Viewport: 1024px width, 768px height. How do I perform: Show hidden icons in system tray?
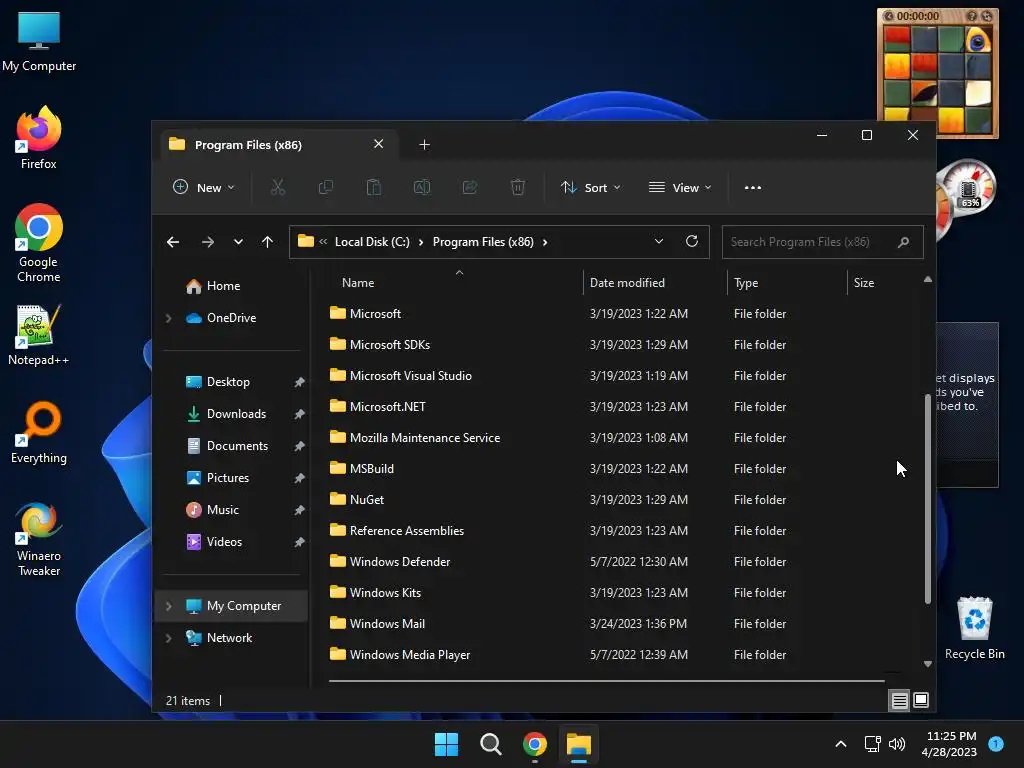(x=841, y=744)
